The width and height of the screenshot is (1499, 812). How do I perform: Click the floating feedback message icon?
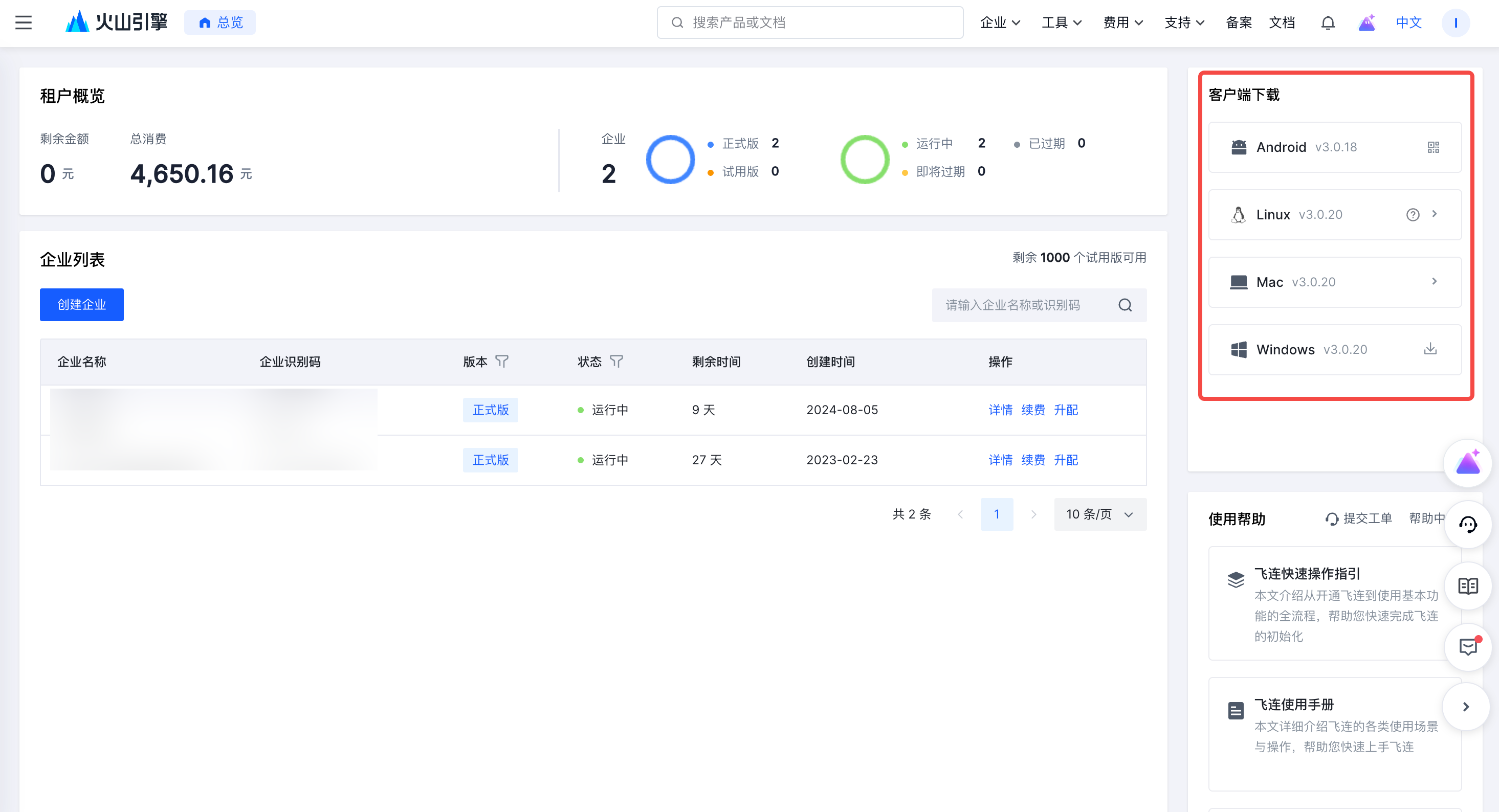pos(1468,647)
